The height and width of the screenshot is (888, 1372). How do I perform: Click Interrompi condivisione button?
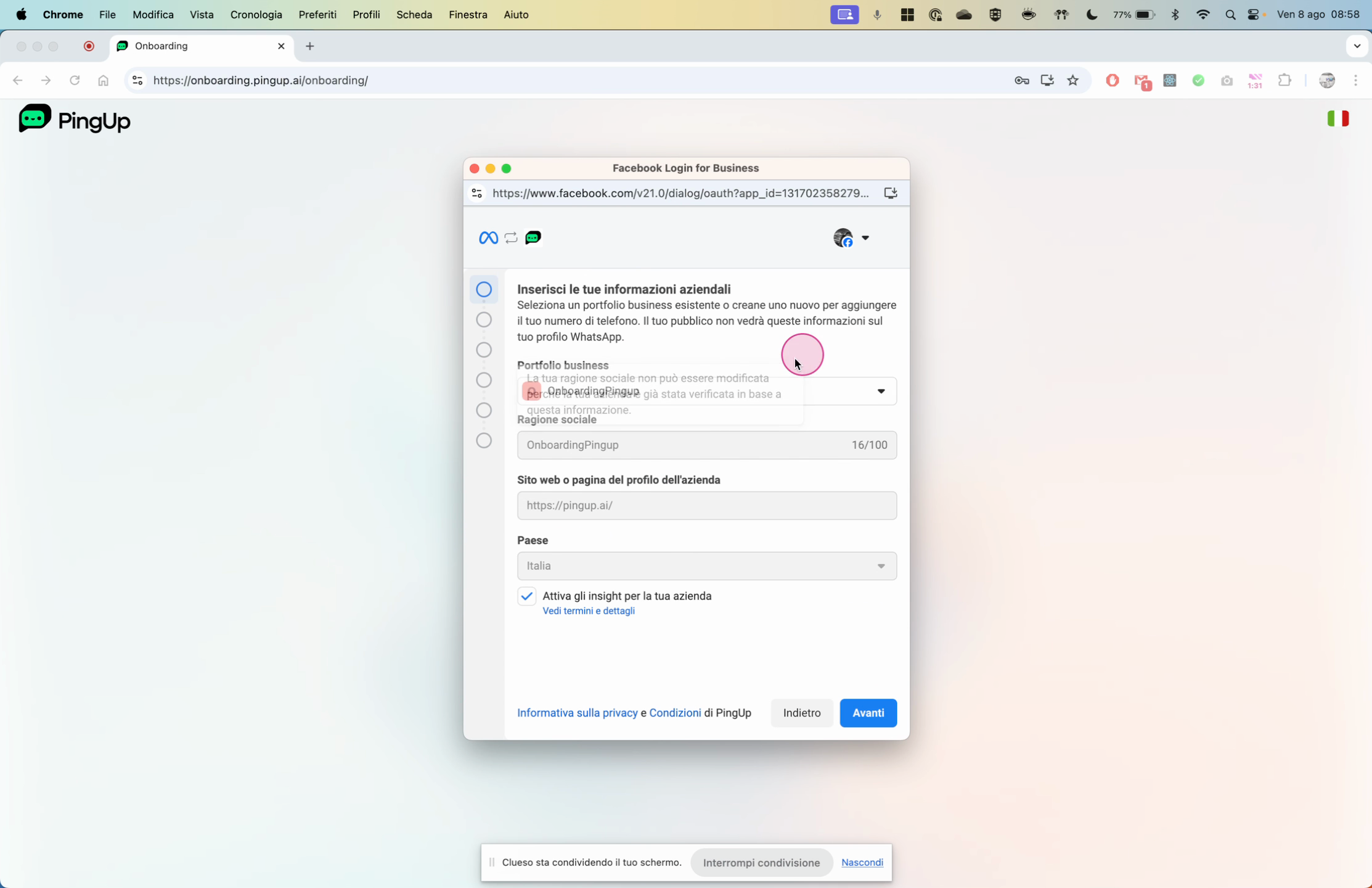[761, 863]
